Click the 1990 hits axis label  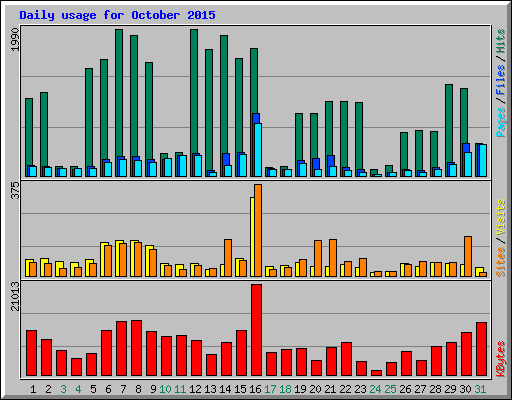click(15, 40)
